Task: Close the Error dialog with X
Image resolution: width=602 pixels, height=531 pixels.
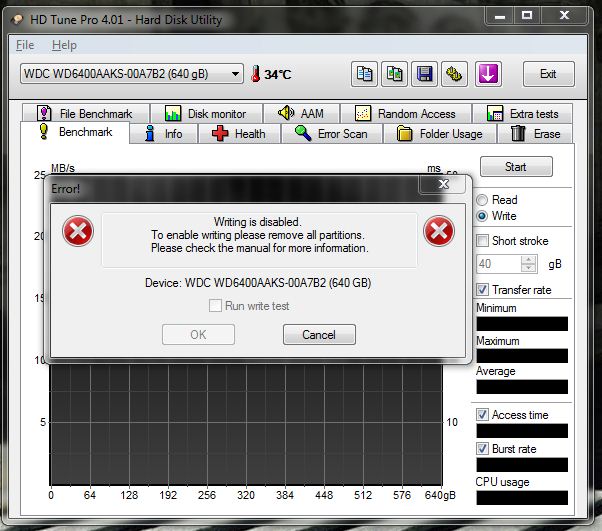Action: click(443, 185)
